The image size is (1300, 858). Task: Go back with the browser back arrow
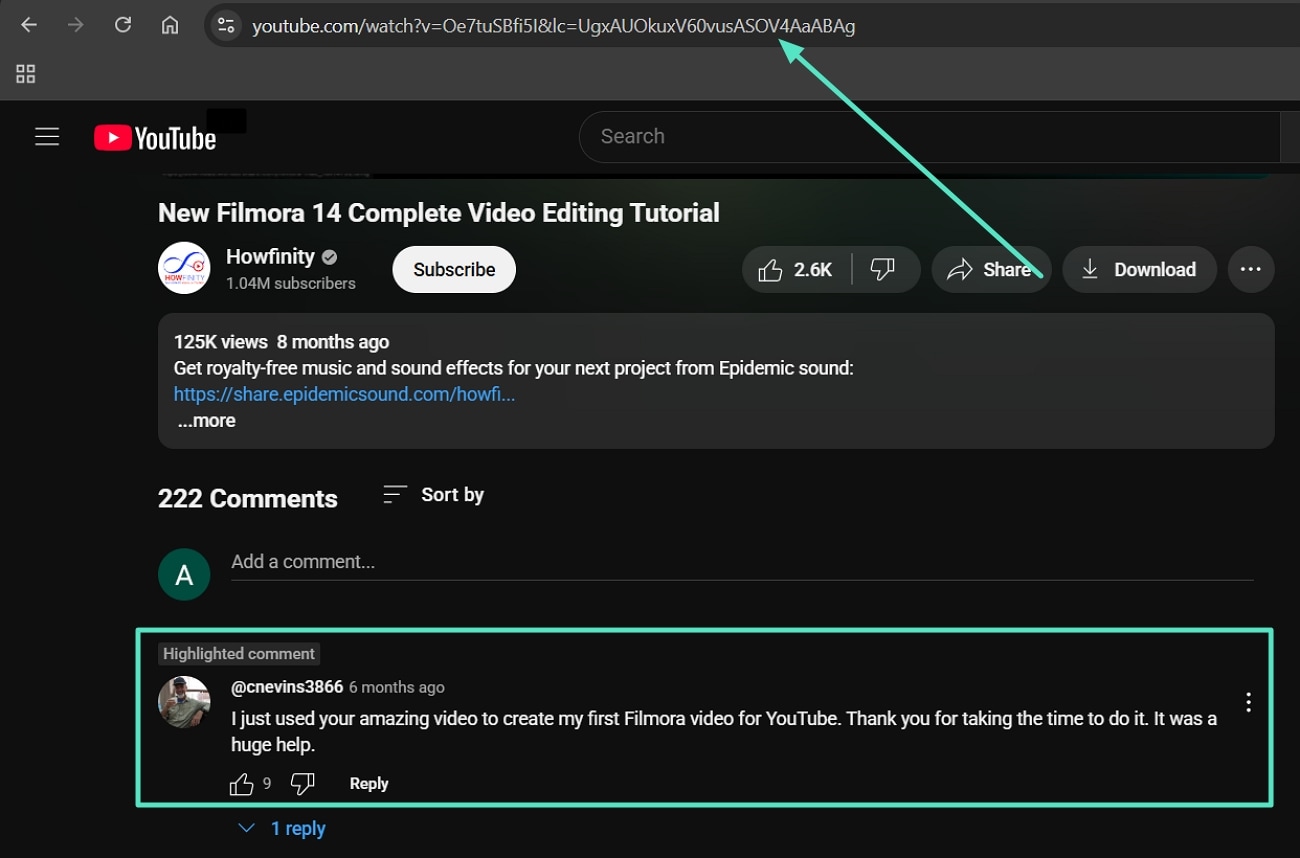coord(29,25)
